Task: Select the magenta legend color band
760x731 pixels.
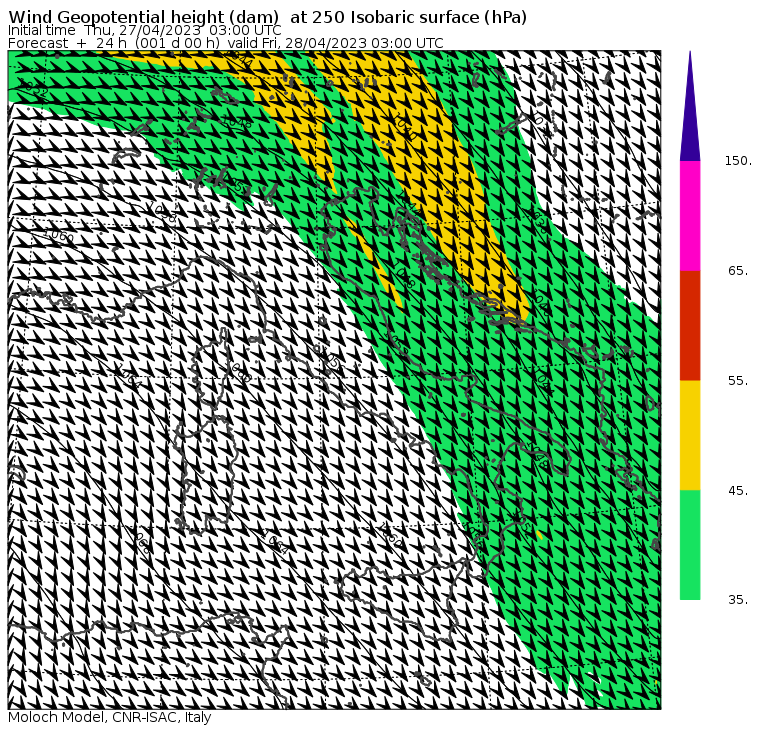Action: point(690,216)
